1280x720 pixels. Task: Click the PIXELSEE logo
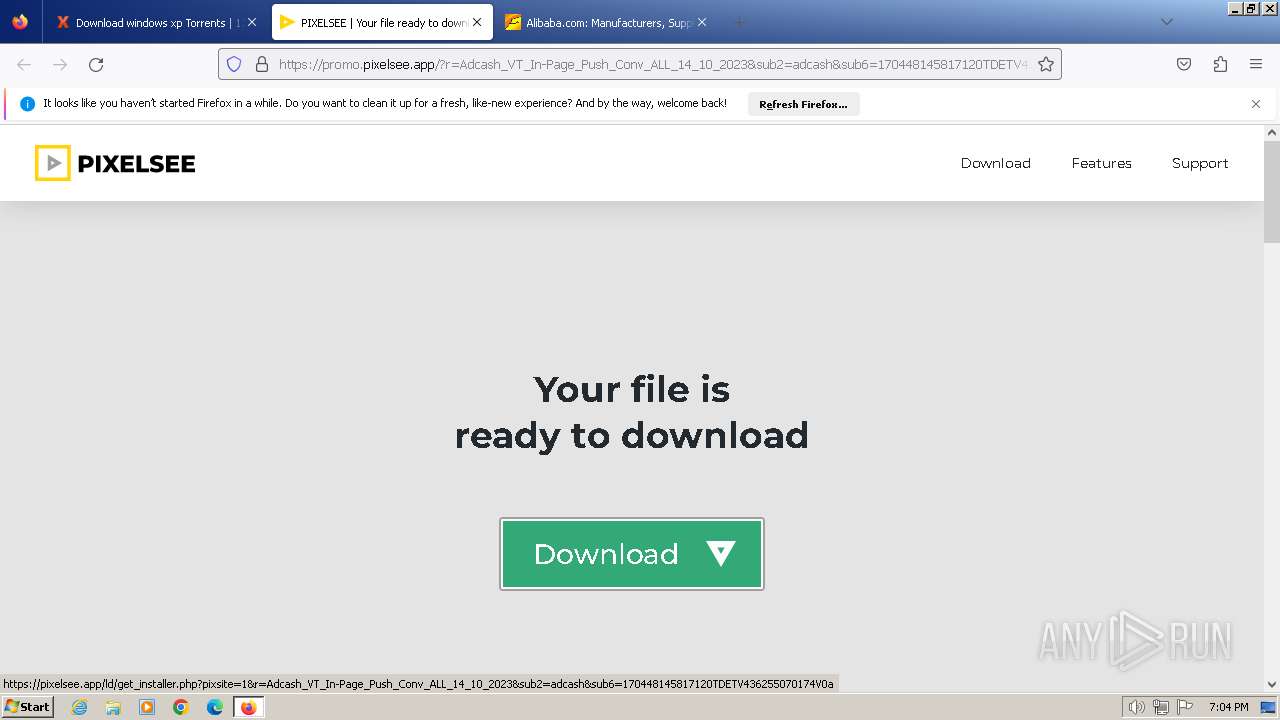pyautogui.click(x=115, y=163)
